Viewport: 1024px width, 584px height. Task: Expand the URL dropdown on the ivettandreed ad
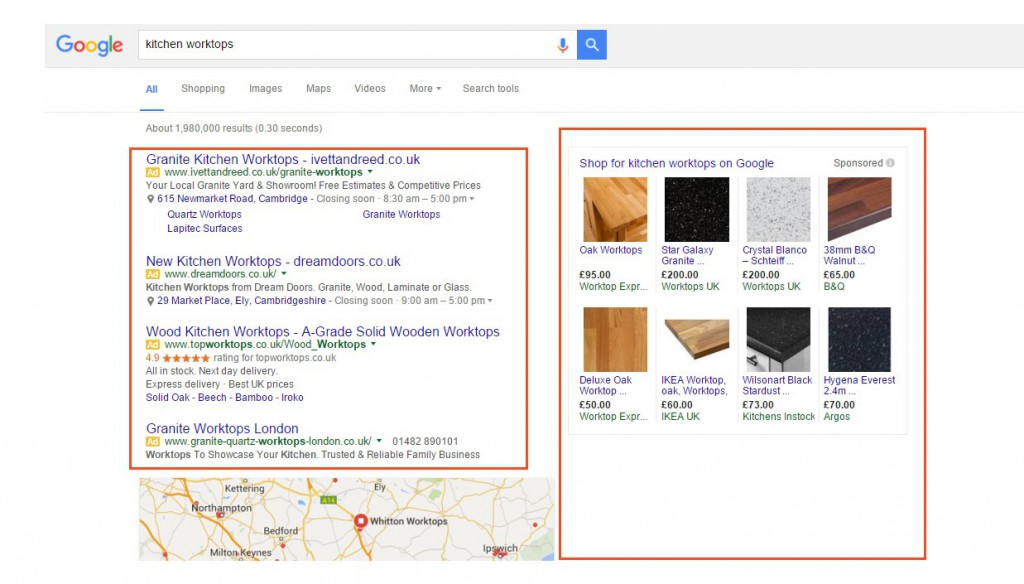point(371,171)
